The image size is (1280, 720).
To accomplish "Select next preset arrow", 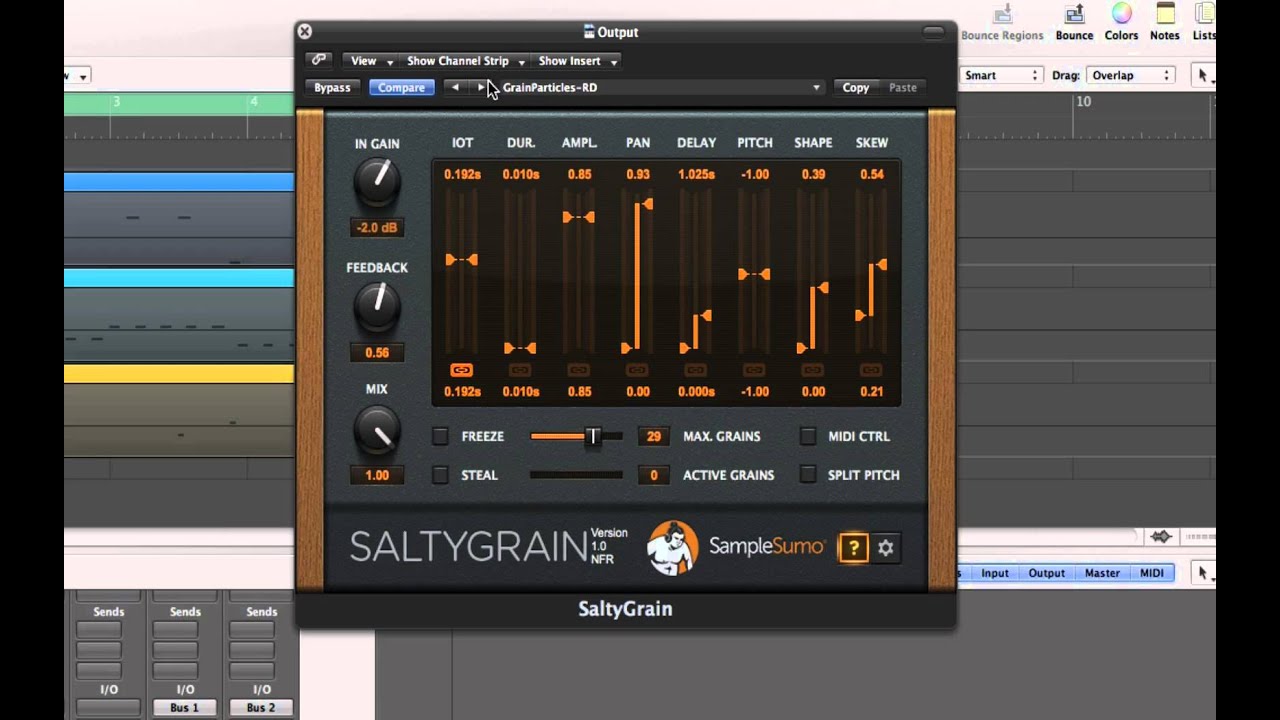I will point(481,88).
